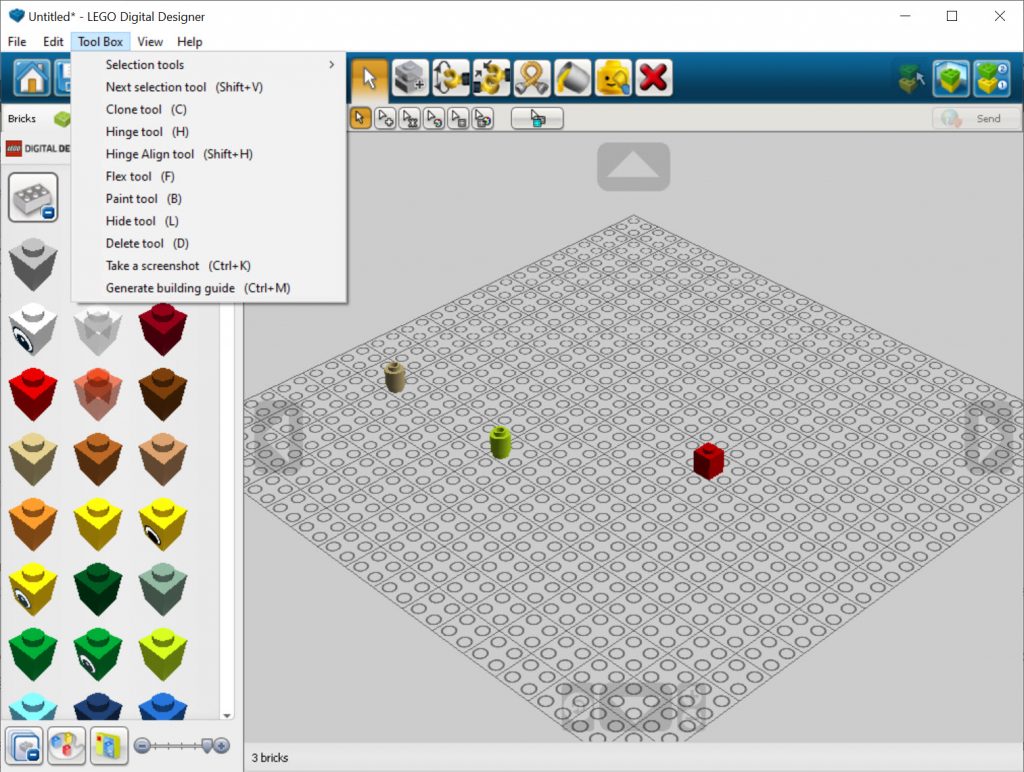
Task: Click the Send button
Action: 976,118
